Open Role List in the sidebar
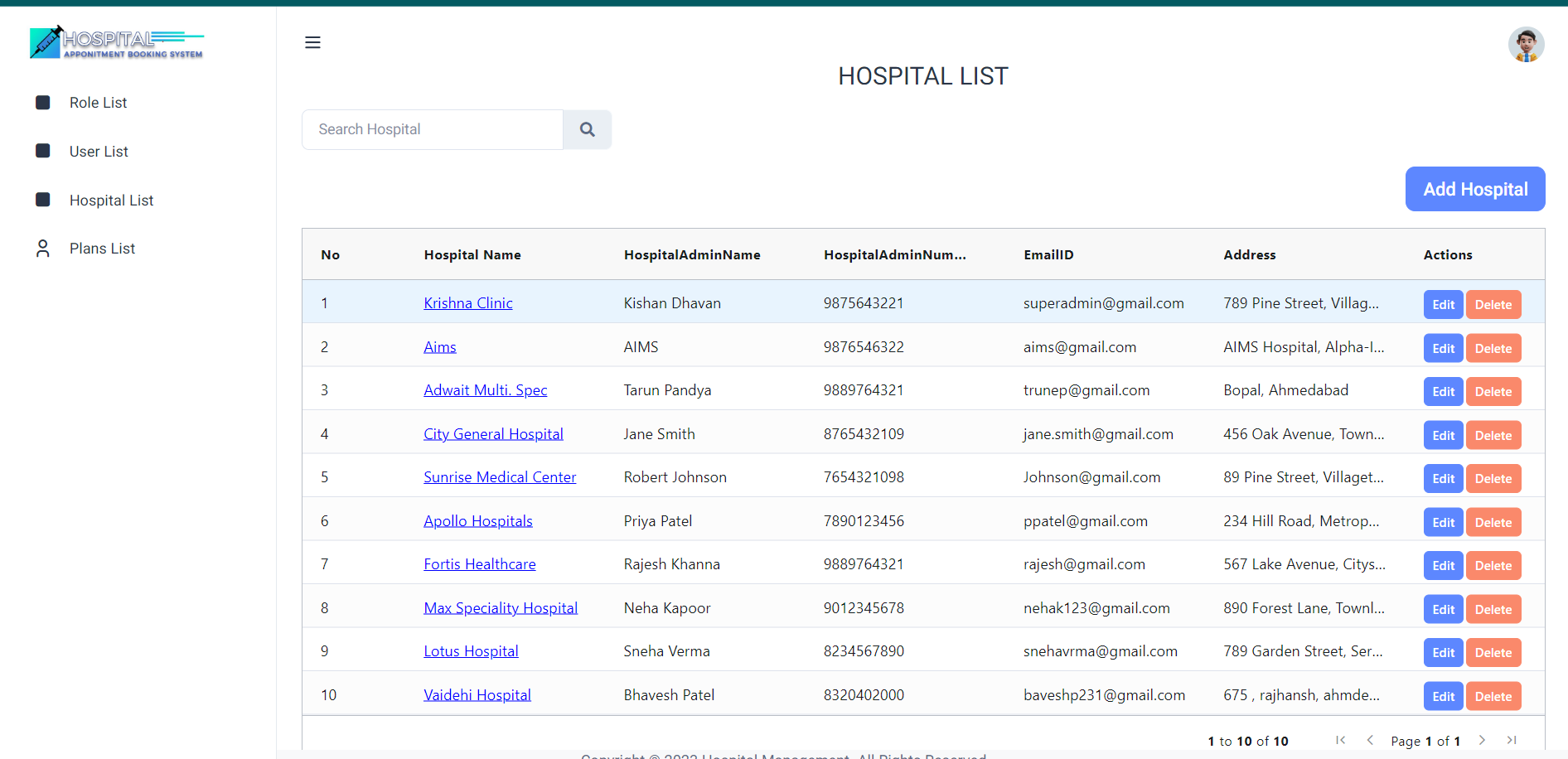Image resolution: width=1568 pixels, height=759 pixels. pos(98,103)
